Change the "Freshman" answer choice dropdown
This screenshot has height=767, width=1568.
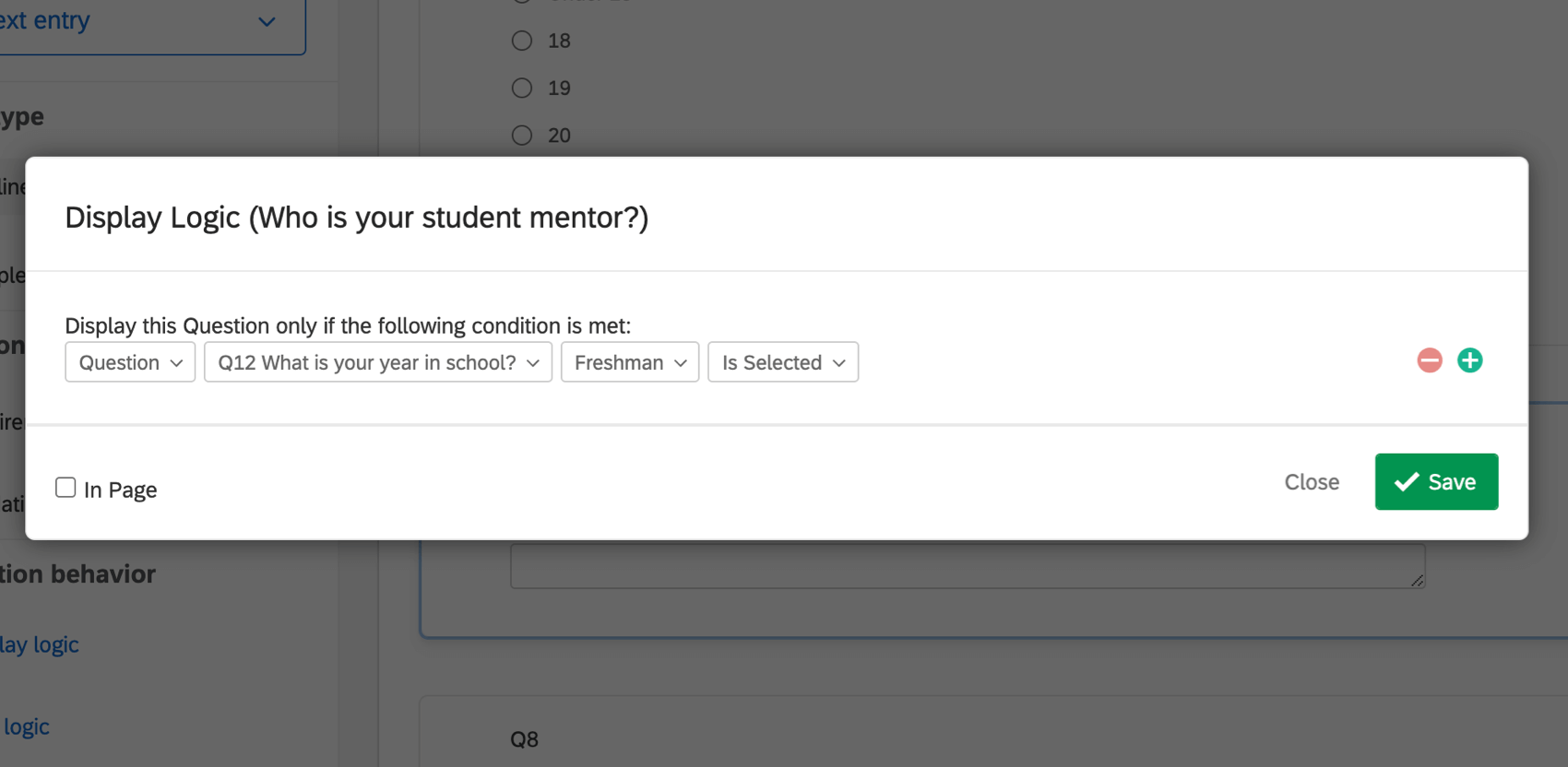(x=629, y=362)
